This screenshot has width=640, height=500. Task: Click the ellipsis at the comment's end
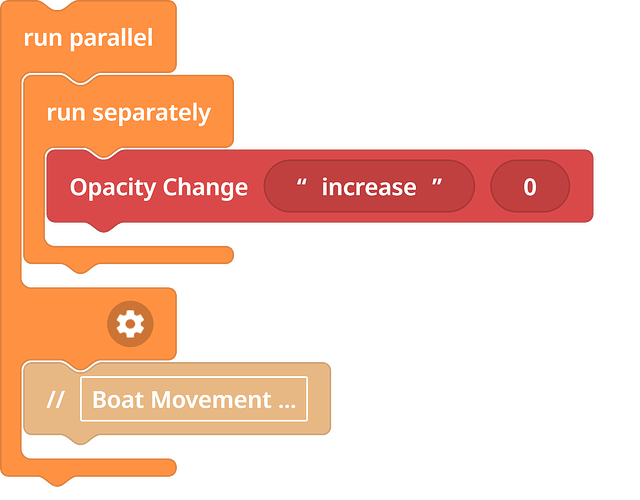pos(287,400)
